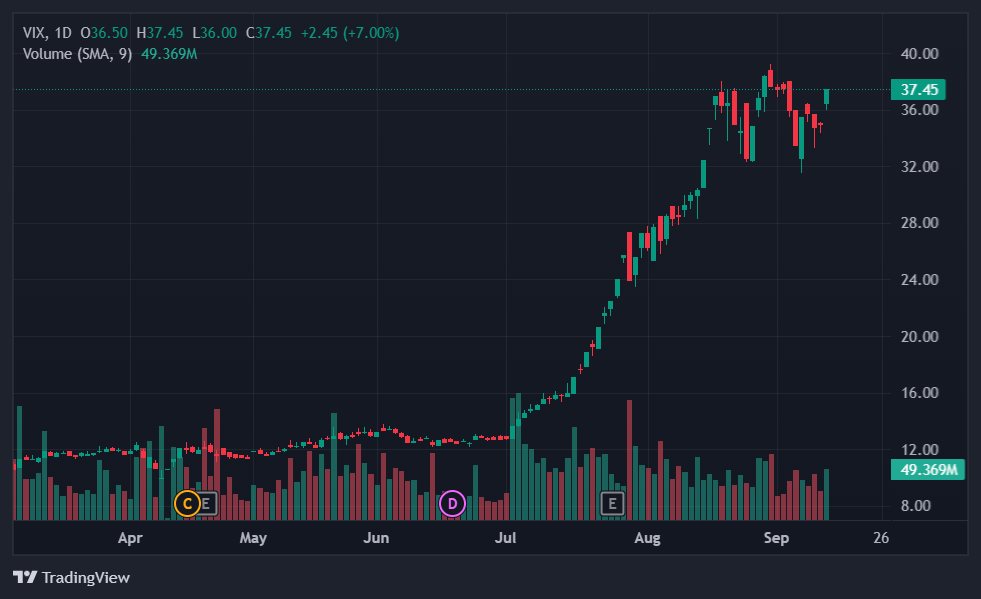Click the 28.00 price axis label
The height and width of the screenshot is (599, 981).
point(919,223)
